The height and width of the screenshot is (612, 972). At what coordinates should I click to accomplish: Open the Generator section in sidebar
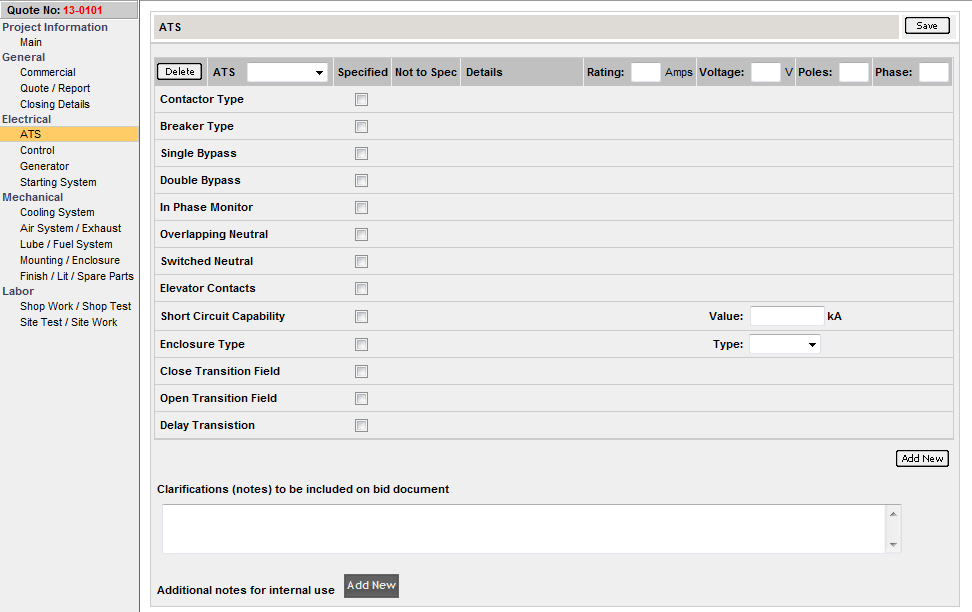point(45,166)
